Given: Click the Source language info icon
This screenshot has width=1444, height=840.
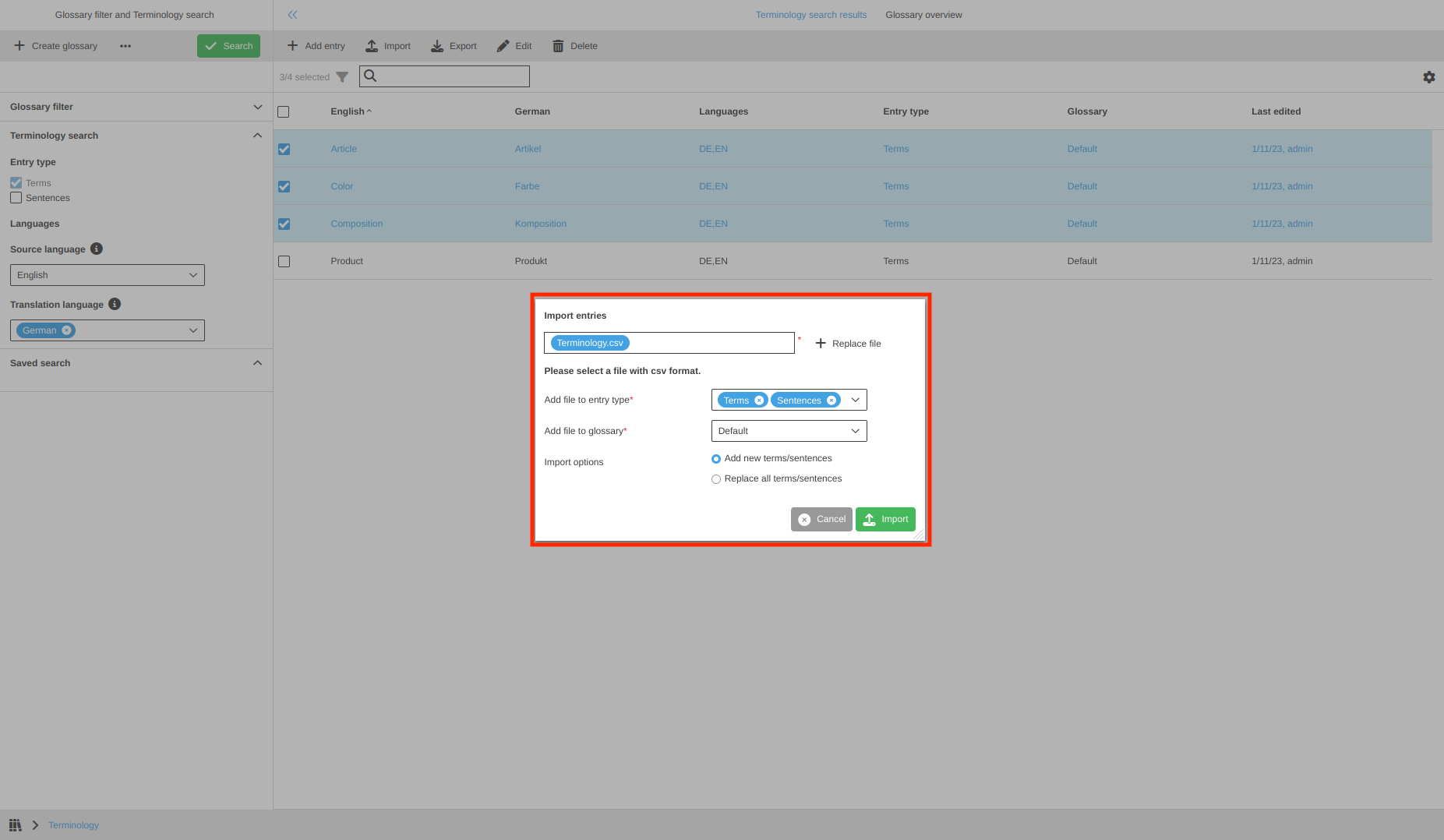Looking at the screenshot, I should [x=97, y=249].
